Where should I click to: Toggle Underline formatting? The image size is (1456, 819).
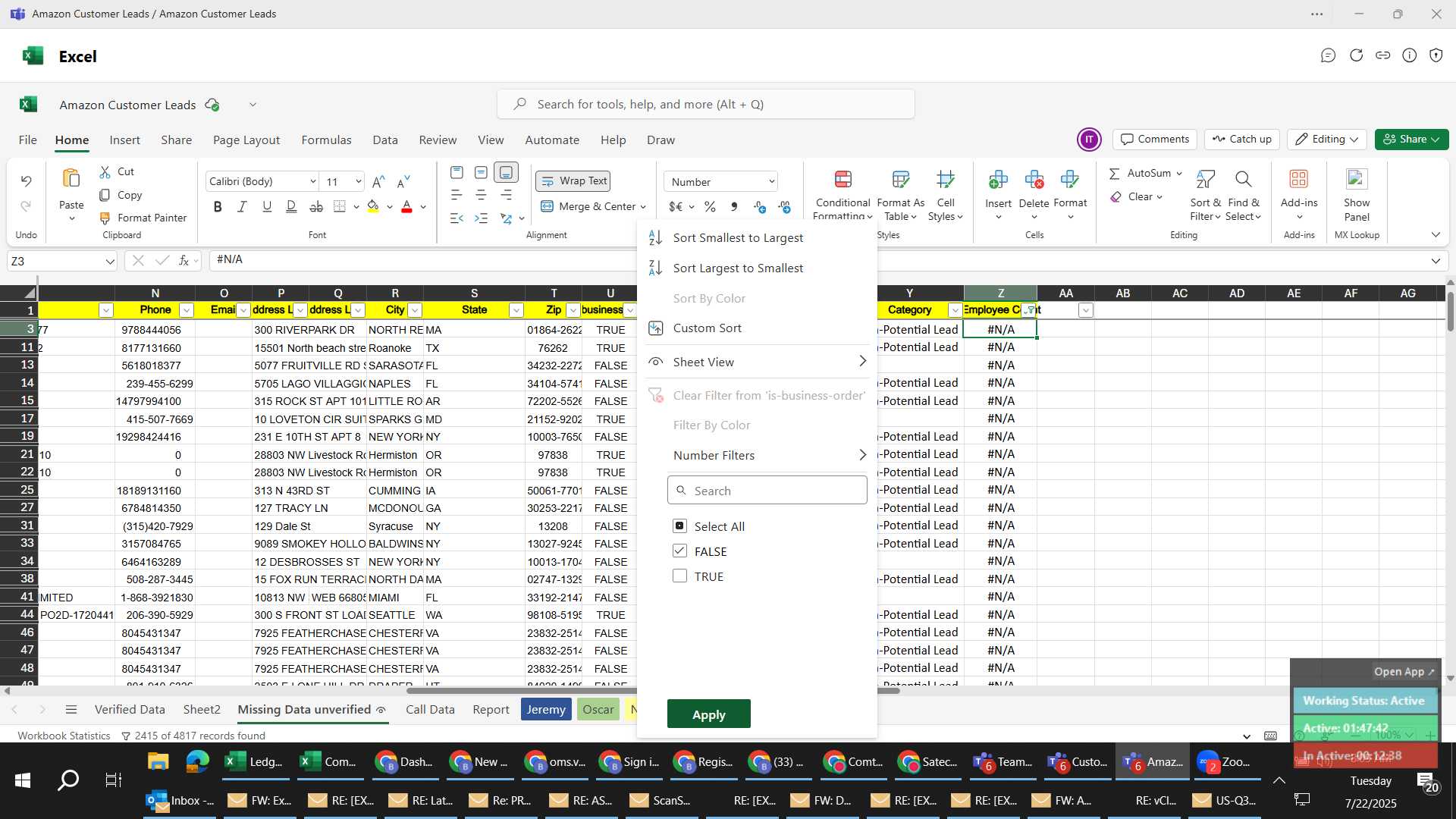(x=267, y=206)
